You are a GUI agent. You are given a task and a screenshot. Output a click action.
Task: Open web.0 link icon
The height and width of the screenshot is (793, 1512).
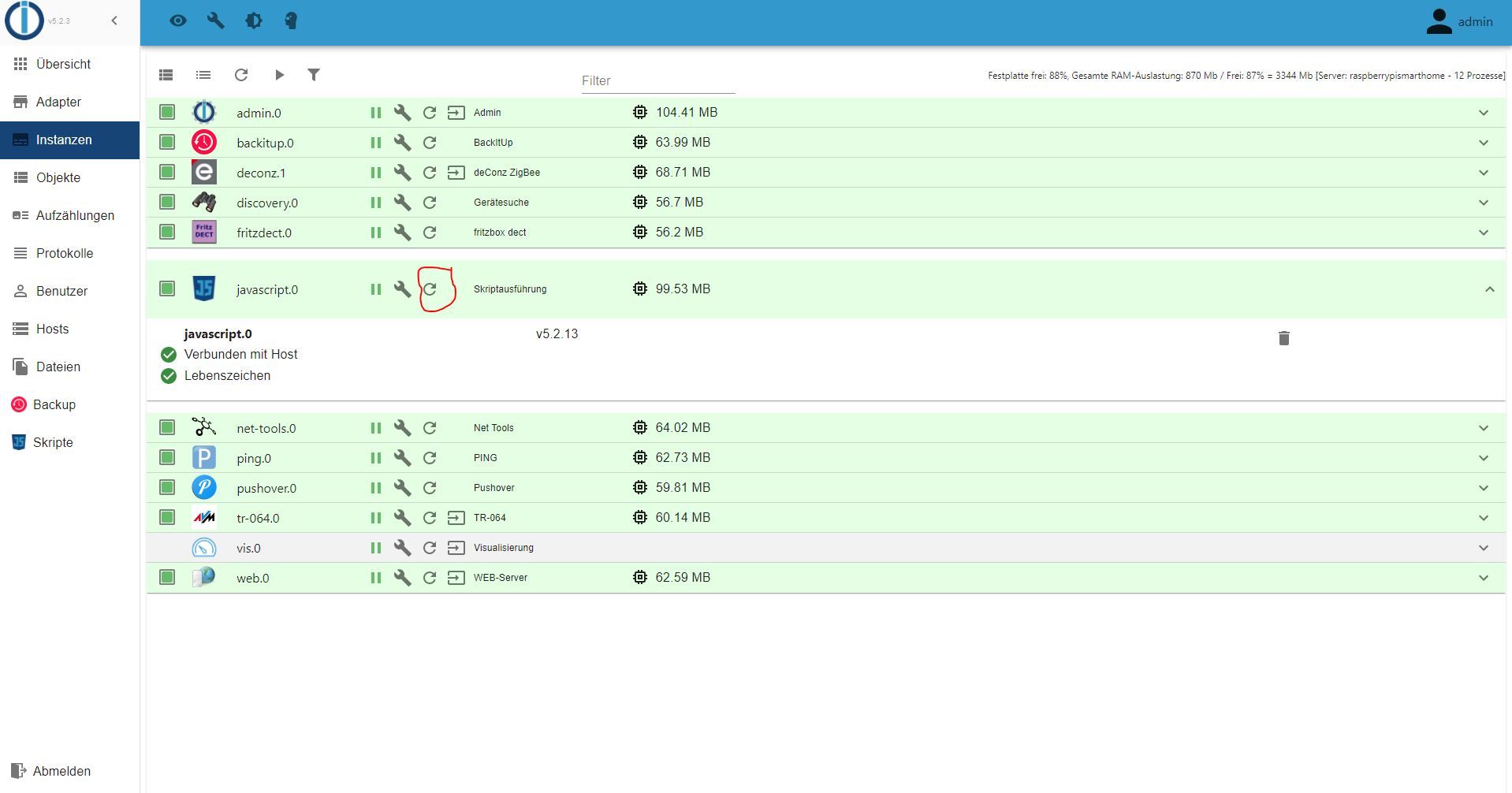pos(456,578)
